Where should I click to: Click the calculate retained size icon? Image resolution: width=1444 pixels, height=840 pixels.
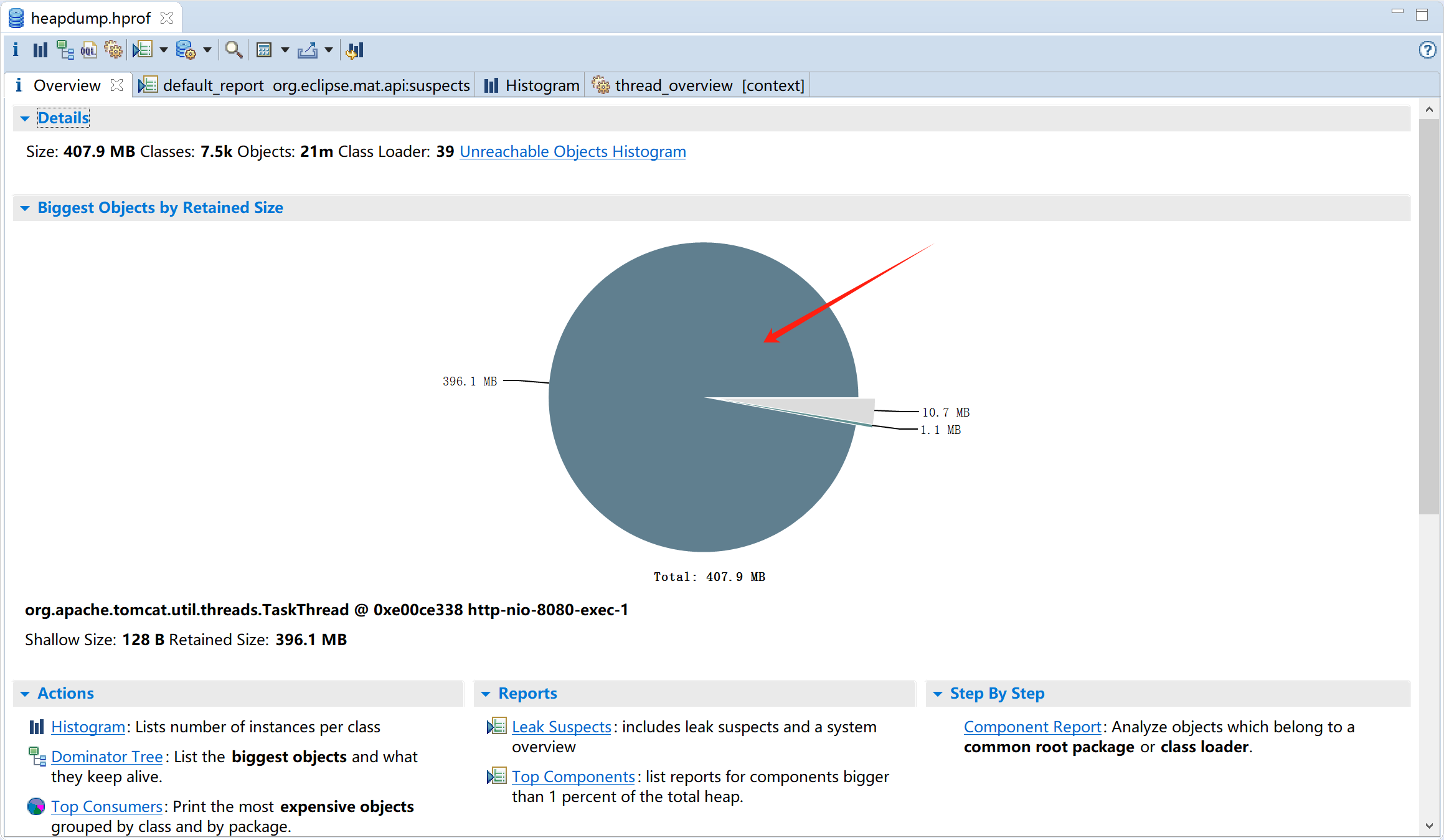[x=264, y=50]
